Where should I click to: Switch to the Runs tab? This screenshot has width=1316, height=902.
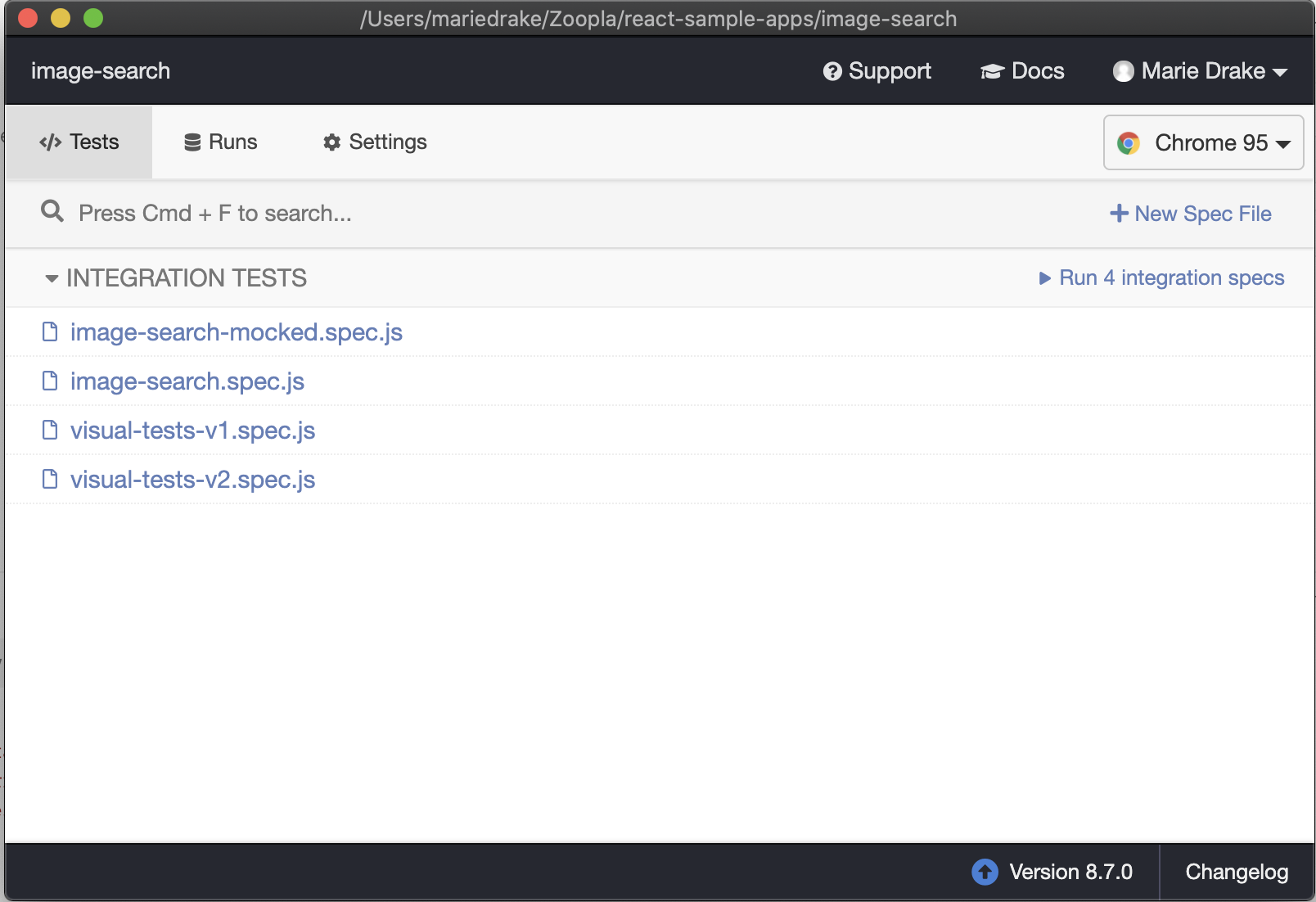[x=220, y=142]
